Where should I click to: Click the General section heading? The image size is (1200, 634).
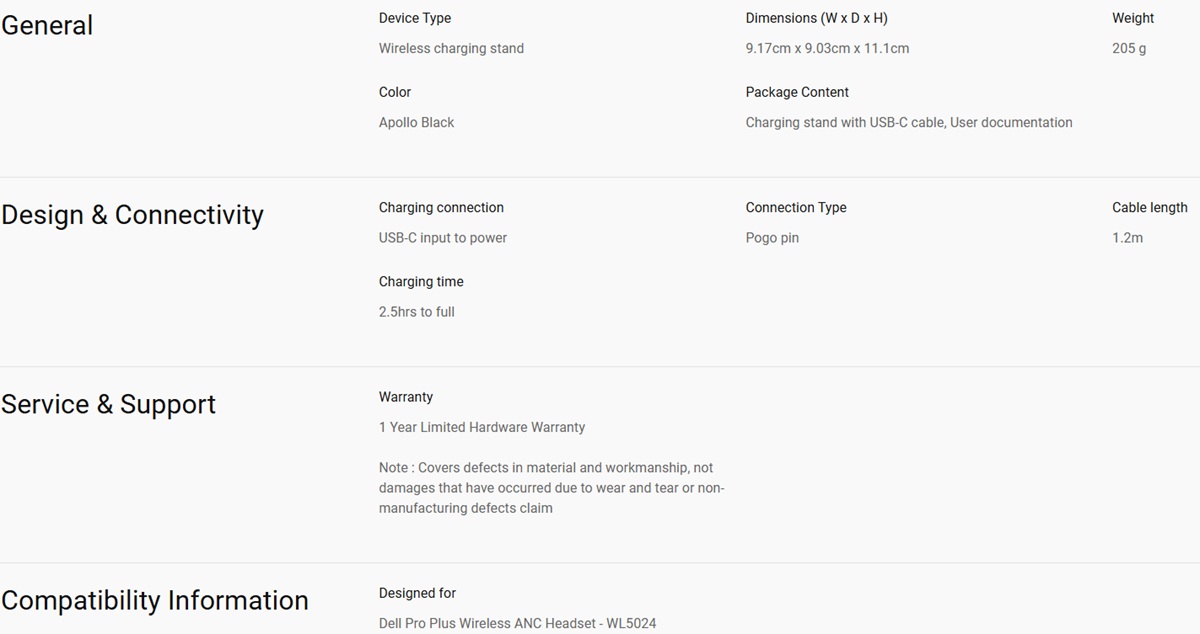pyautogui.click(x=47, y=25)
